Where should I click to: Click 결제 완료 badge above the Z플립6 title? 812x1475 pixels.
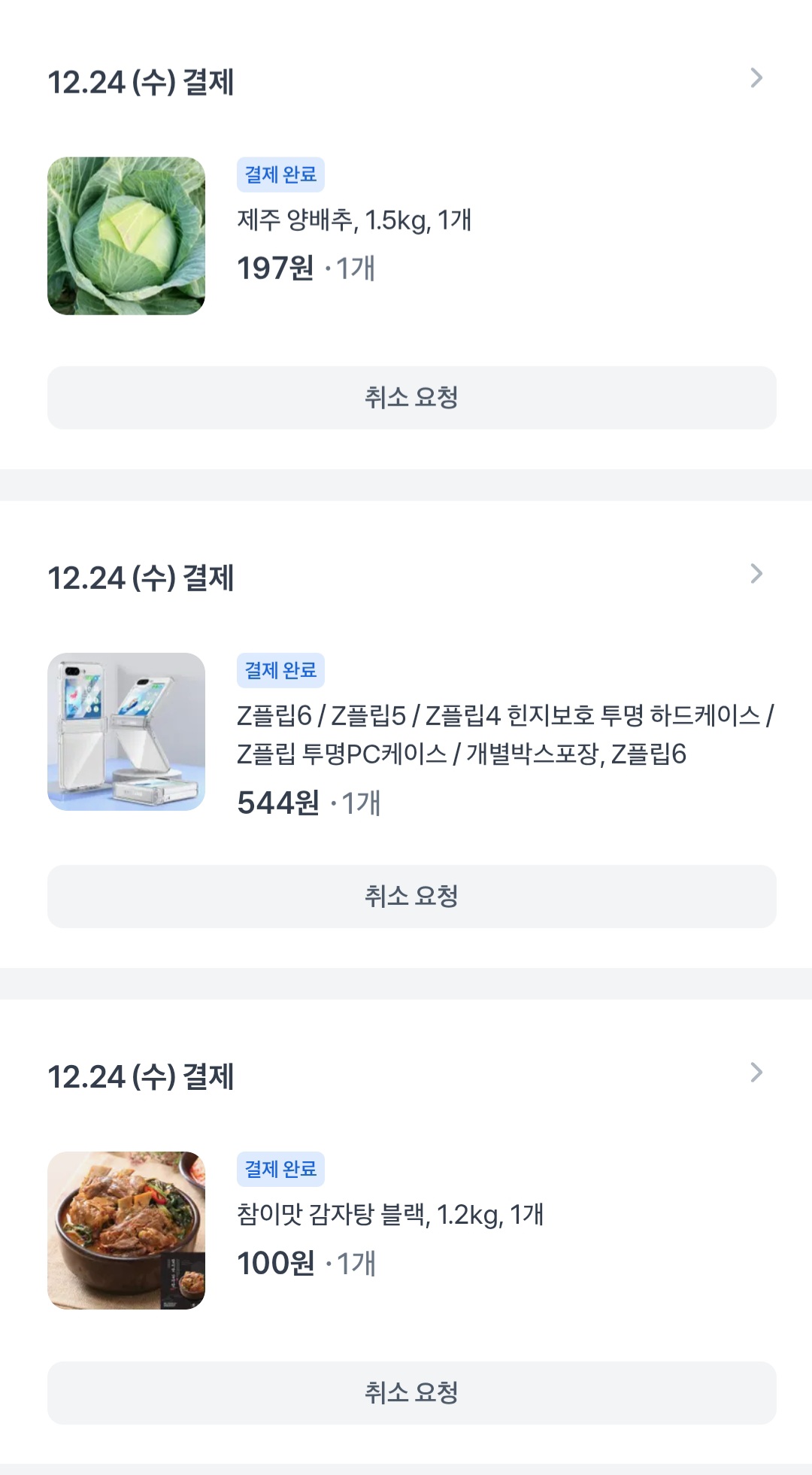(x=280, y=670)
